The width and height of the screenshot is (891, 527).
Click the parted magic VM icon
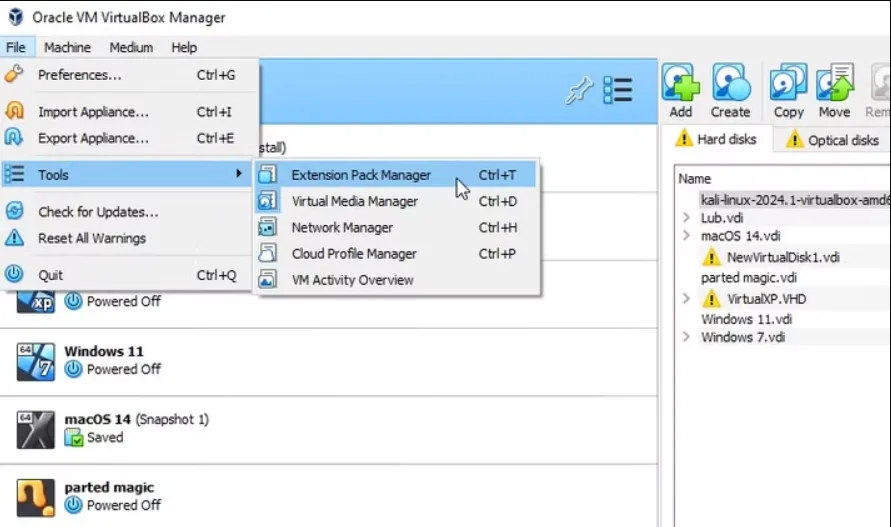(36, 497)
